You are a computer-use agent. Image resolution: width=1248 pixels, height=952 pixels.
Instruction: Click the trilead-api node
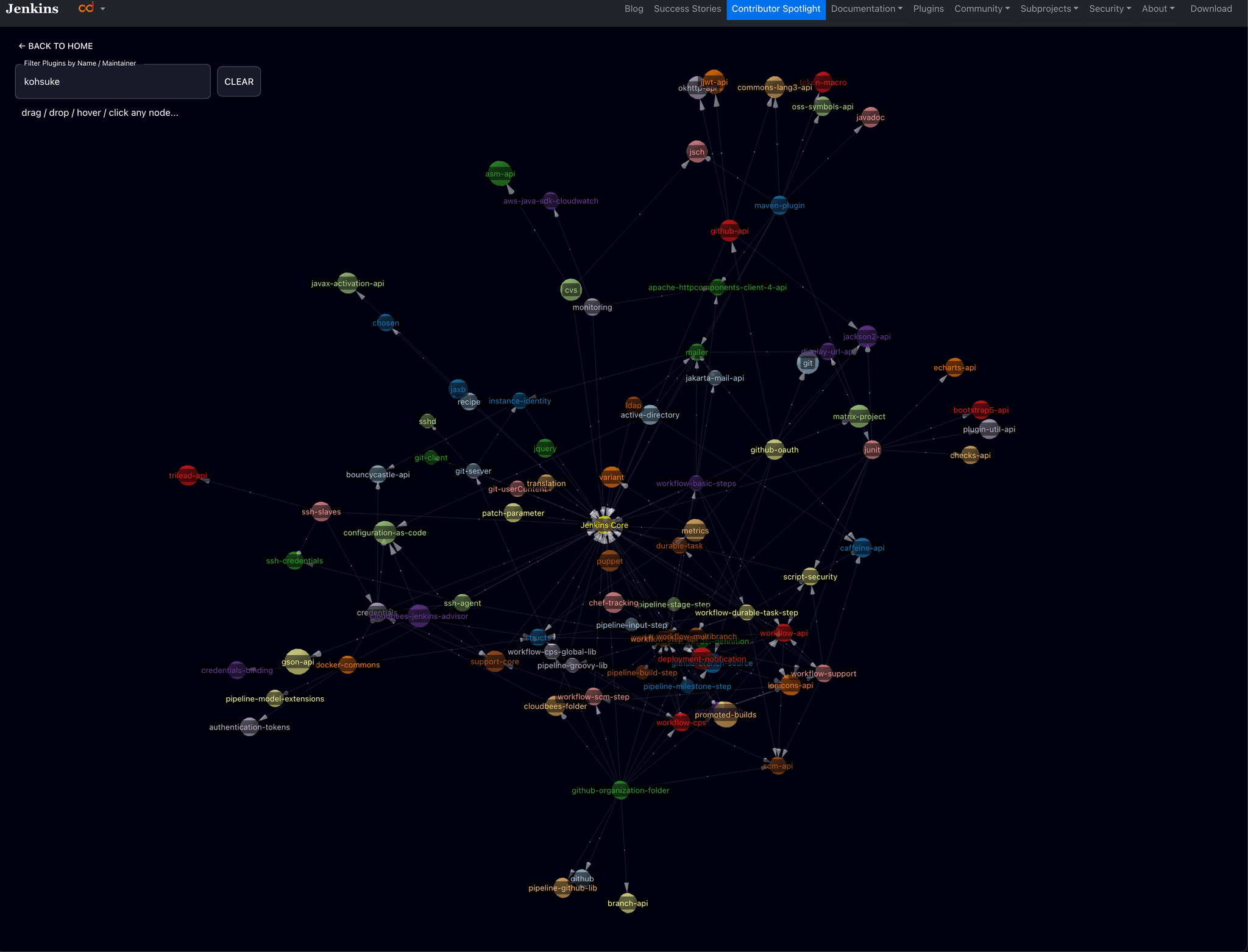click(188, 475)
